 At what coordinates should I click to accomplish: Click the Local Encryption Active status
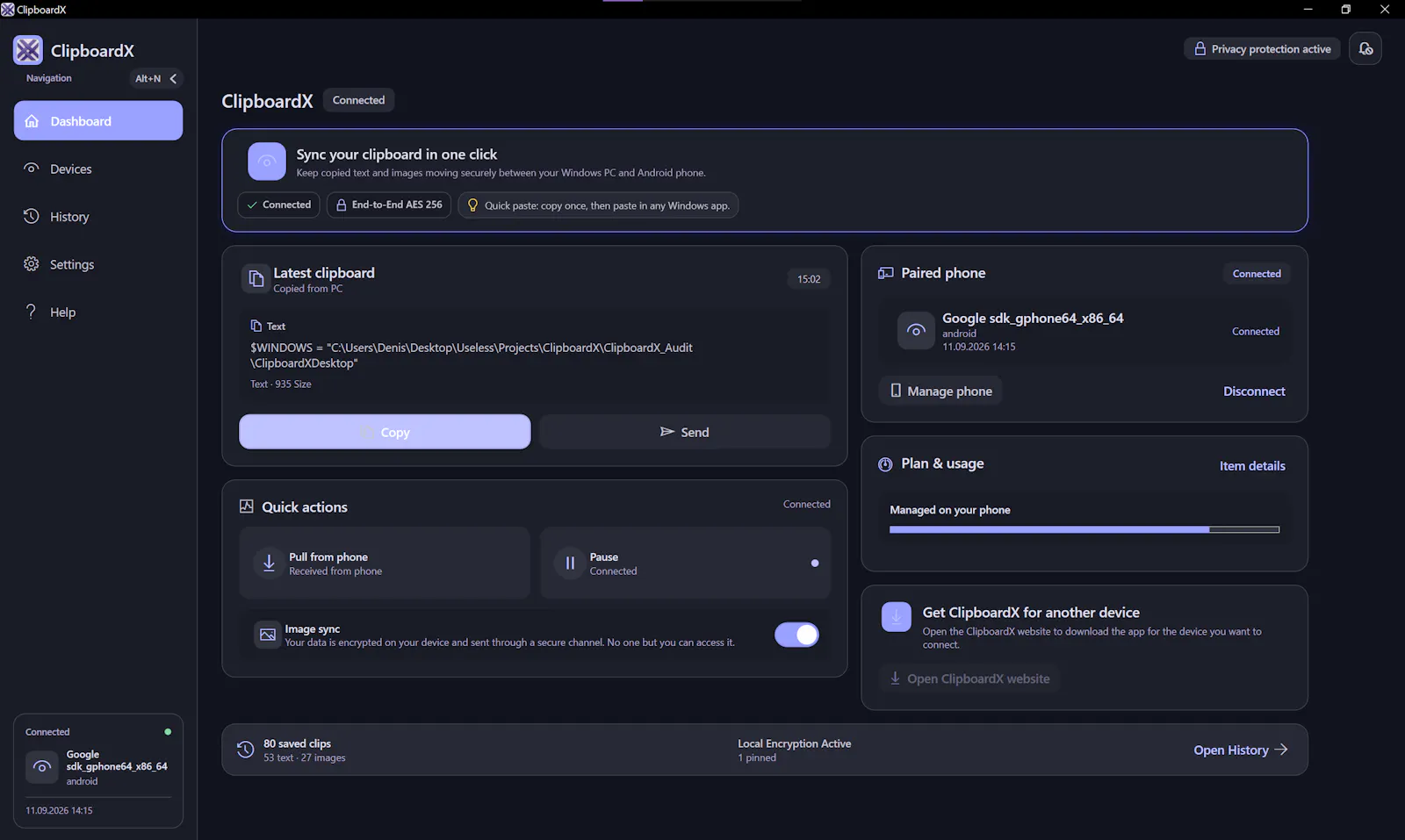[x=794, y=743]
